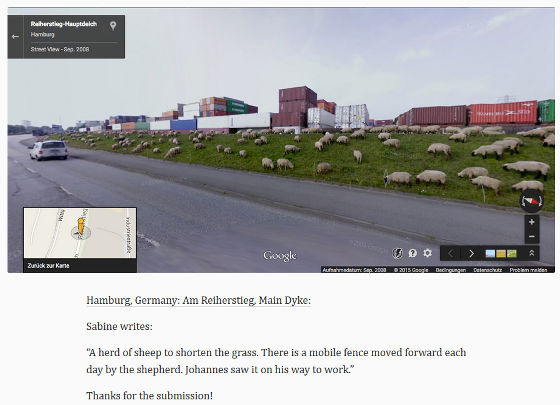The width and height of the screenshot is (560, 405).
Task: Click 'Zurück zur Karte' to return to map
Action: 48,266
